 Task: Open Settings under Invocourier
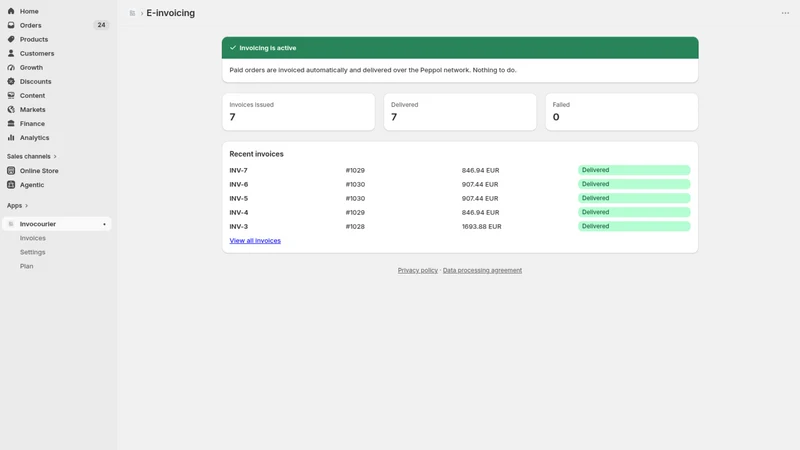pos(32,252)
